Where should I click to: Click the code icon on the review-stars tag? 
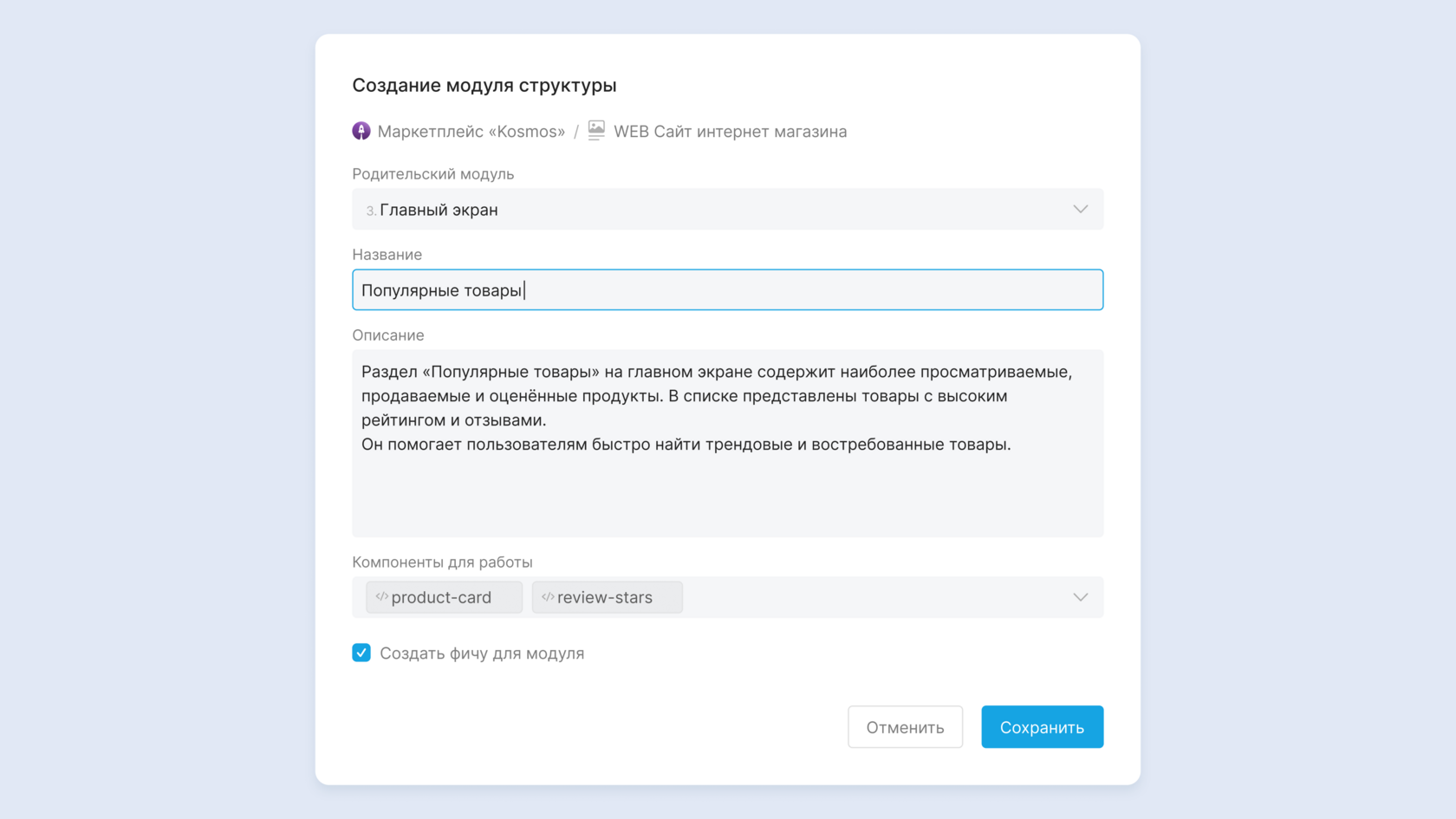(x=548, y=597)
